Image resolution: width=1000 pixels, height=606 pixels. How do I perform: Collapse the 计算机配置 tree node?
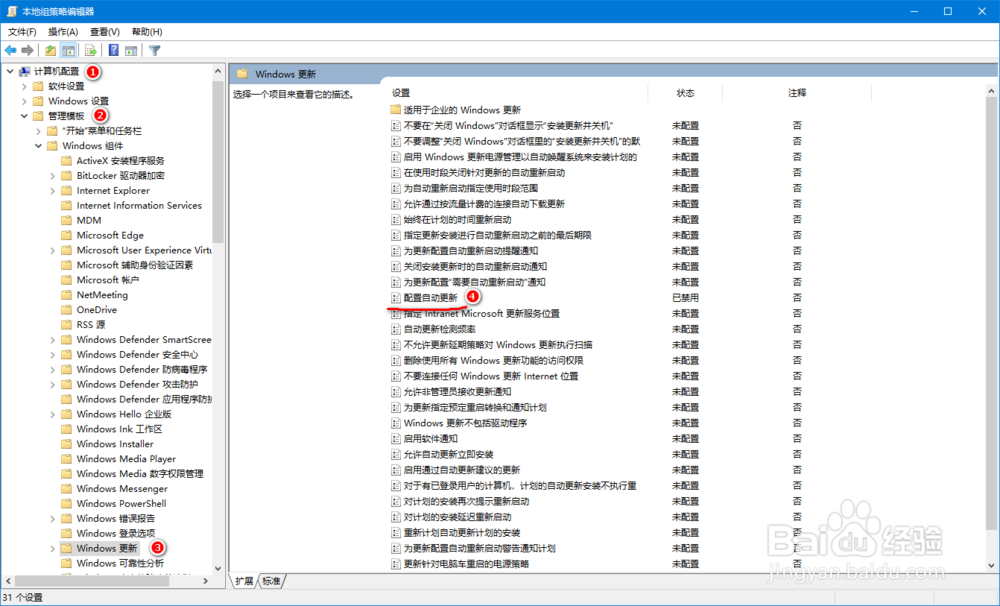[x=10, y=71]
